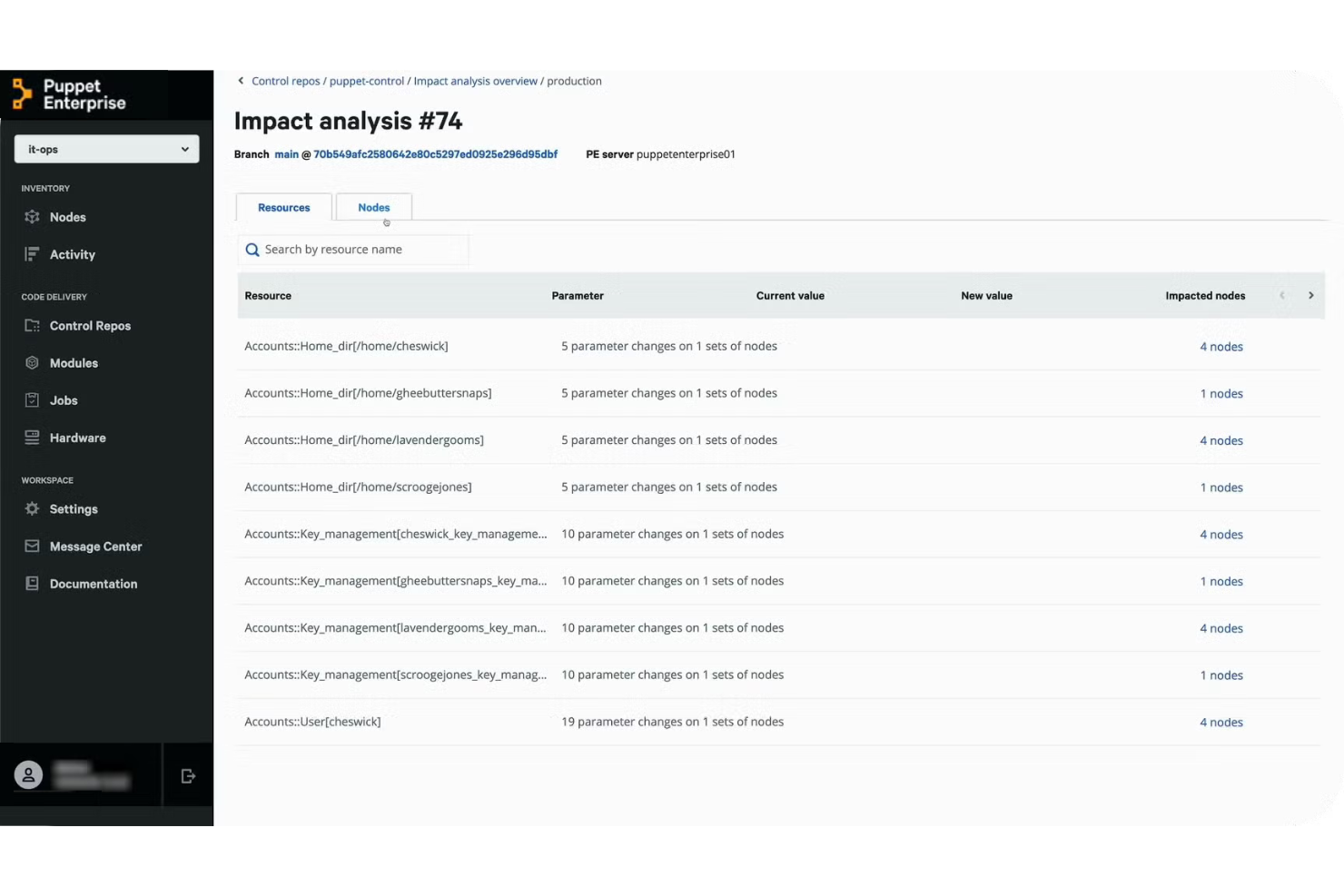Select the Nodes inventory icon
The image size is (1344, 896).
point(31,217)
